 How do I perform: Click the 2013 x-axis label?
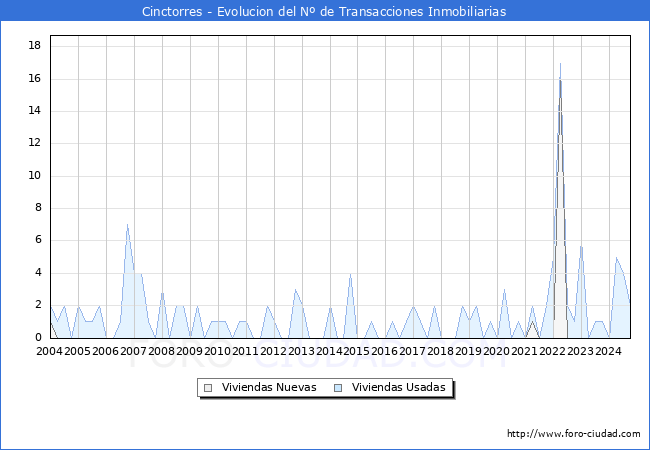click(x=301, y=351)
